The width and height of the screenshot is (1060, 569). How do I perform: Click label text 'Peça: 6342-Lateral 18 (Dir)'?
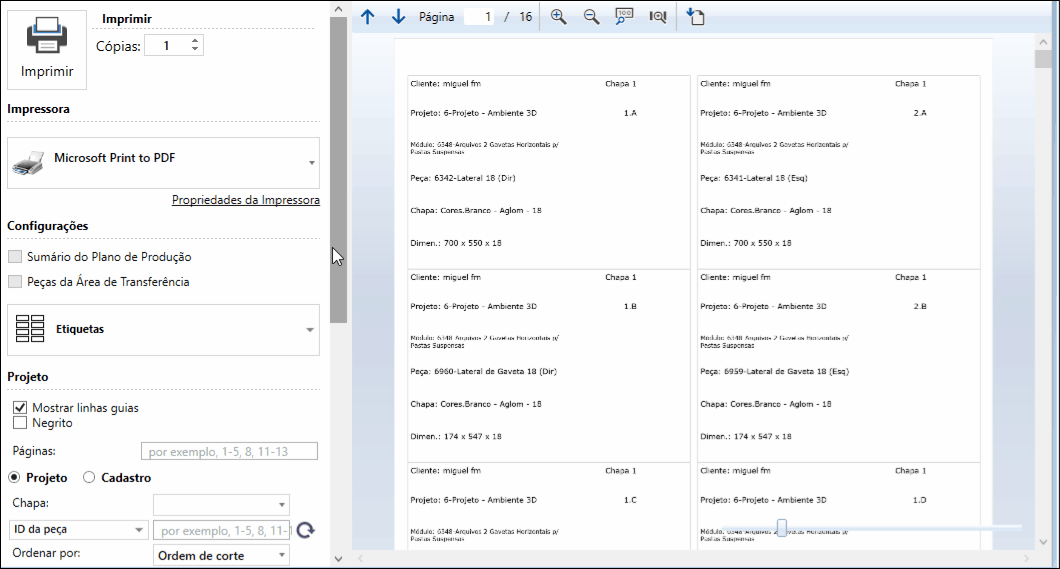(x=462, y=178)
